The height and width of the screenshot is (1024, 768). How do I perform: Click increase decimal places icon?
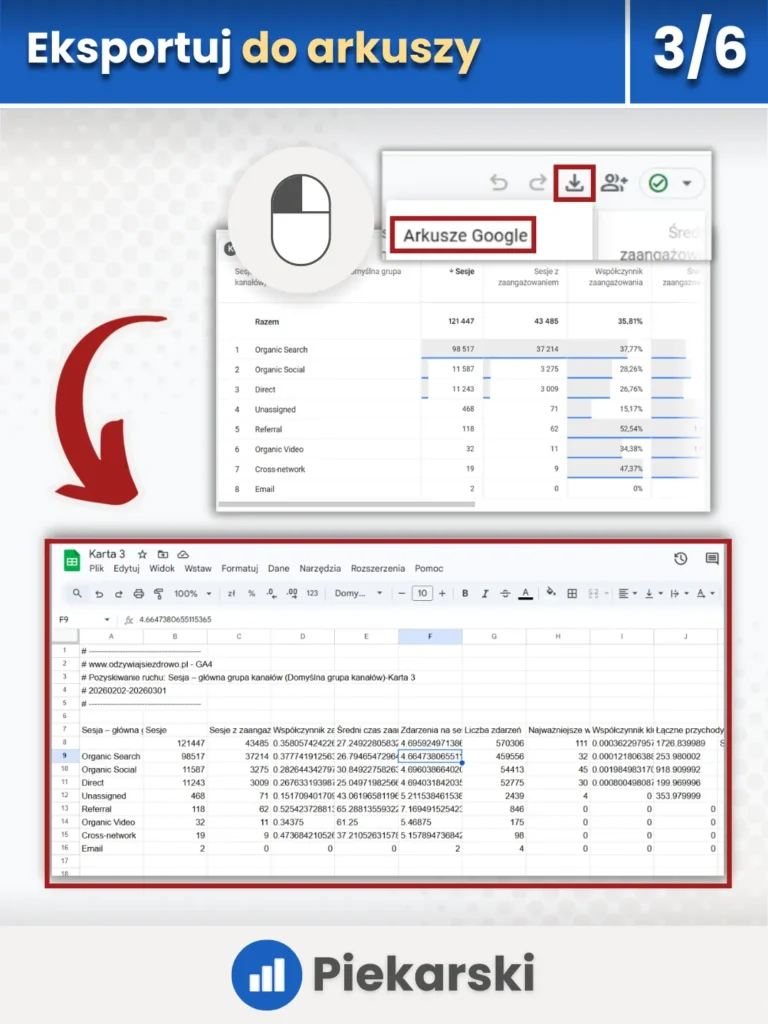pyautogui.click(x=292, y=594)
